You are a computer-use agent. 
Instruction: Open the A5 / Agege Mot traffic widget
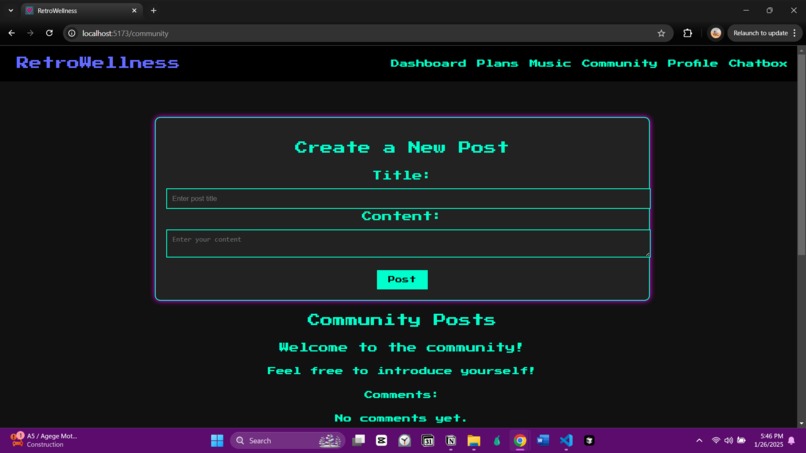[x=44, y=440]
